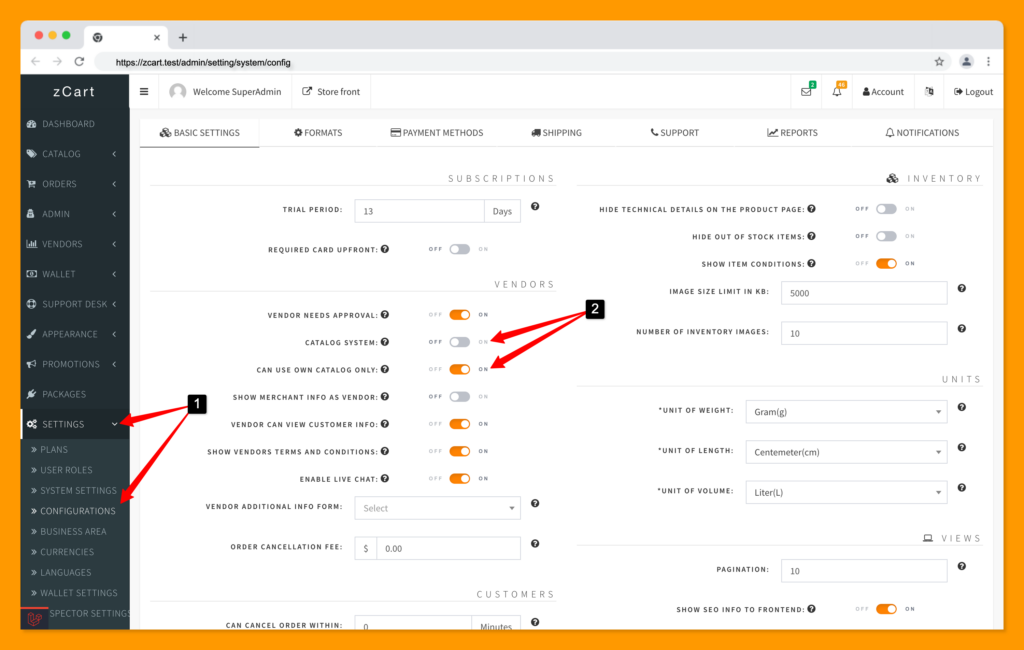This screenshot has width=1024, height=650.
Task: Turn off Enable Live Chat
Action: click(460, 478)
